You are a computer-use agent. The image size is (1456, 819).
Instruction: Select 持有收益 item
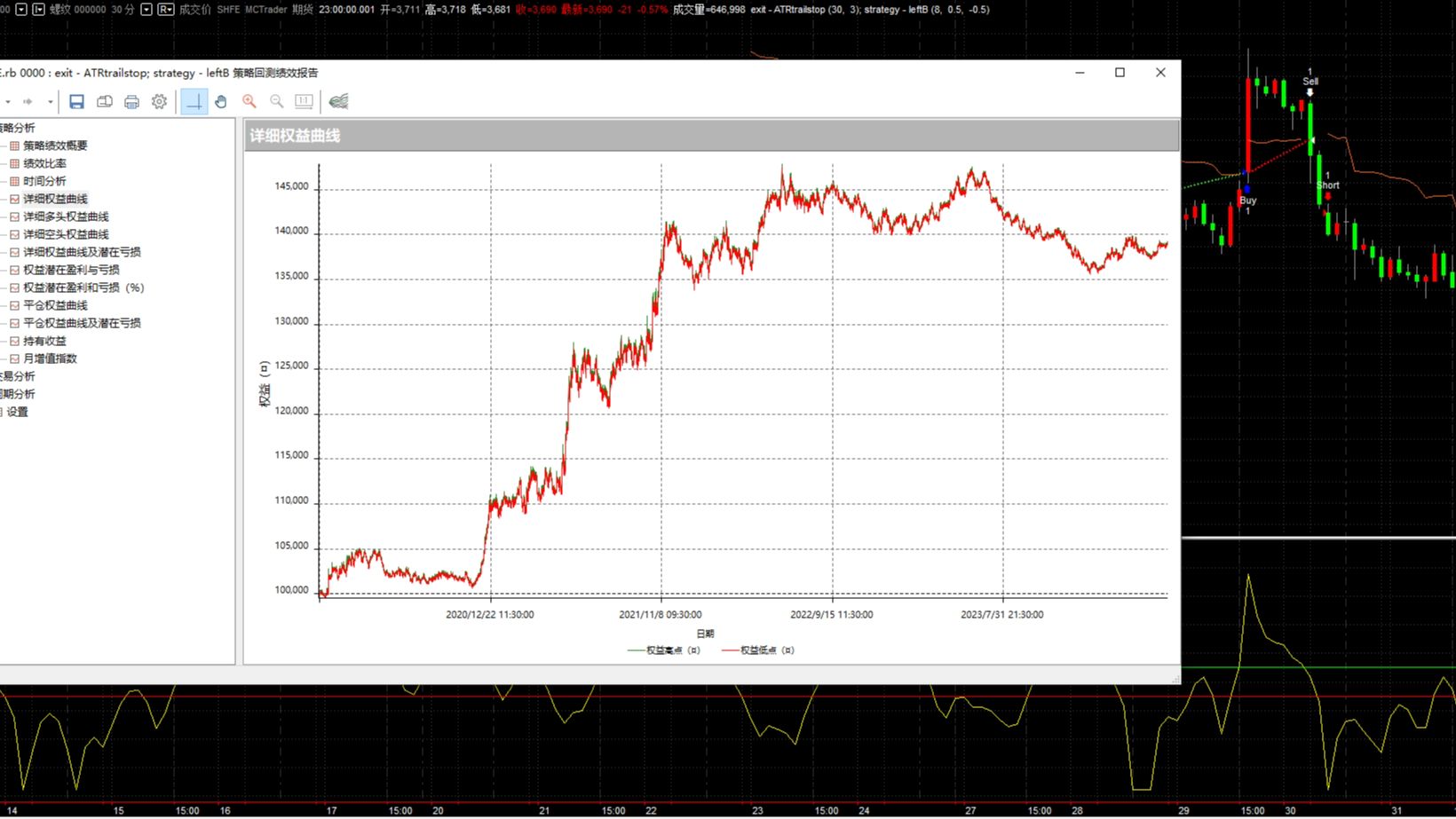click(x=44, y=341)
